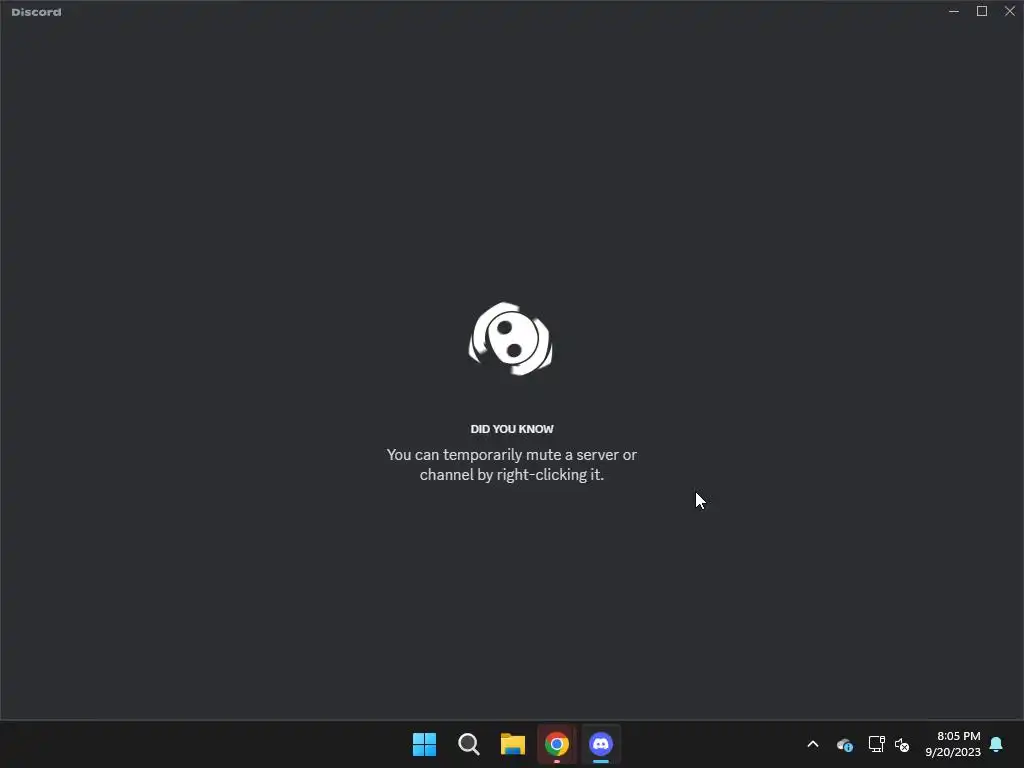Click the Discord title text
This screenshot has height=768, width=1024.
(x=37, y=12)
